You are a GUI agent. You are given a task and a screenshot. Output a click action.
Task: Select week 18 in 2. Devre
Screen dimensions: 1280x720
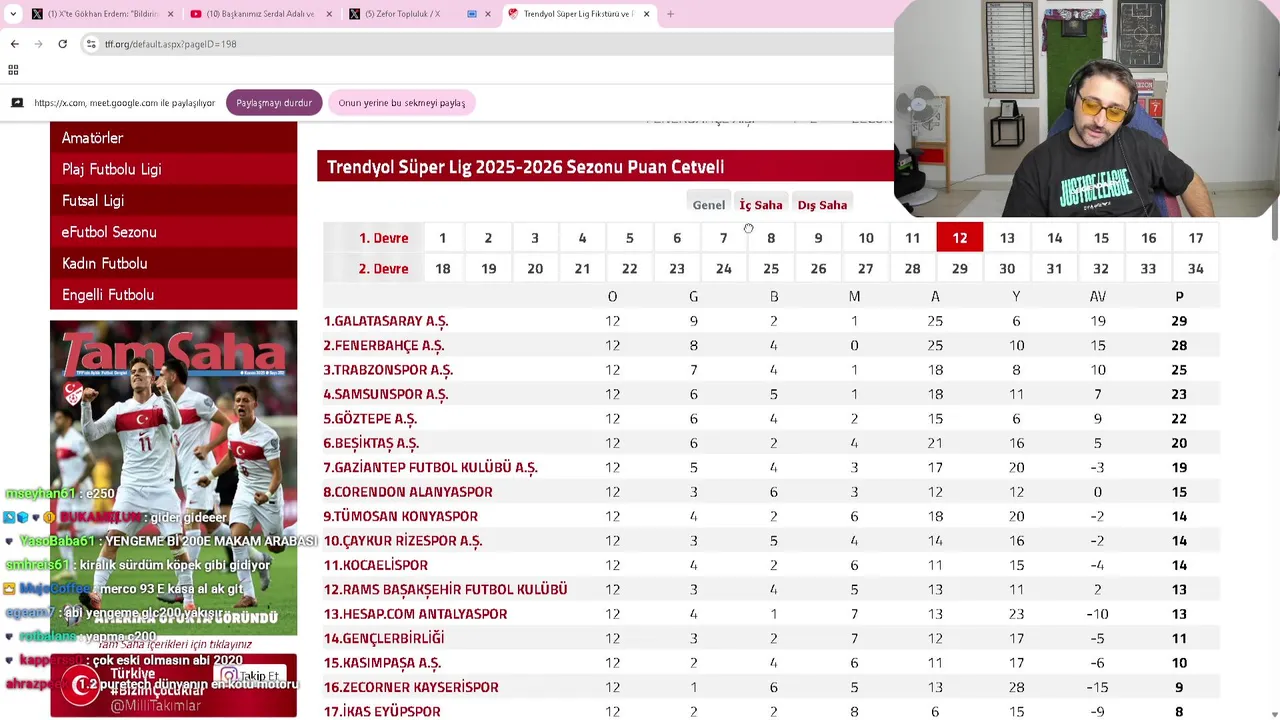coord(442,269)
